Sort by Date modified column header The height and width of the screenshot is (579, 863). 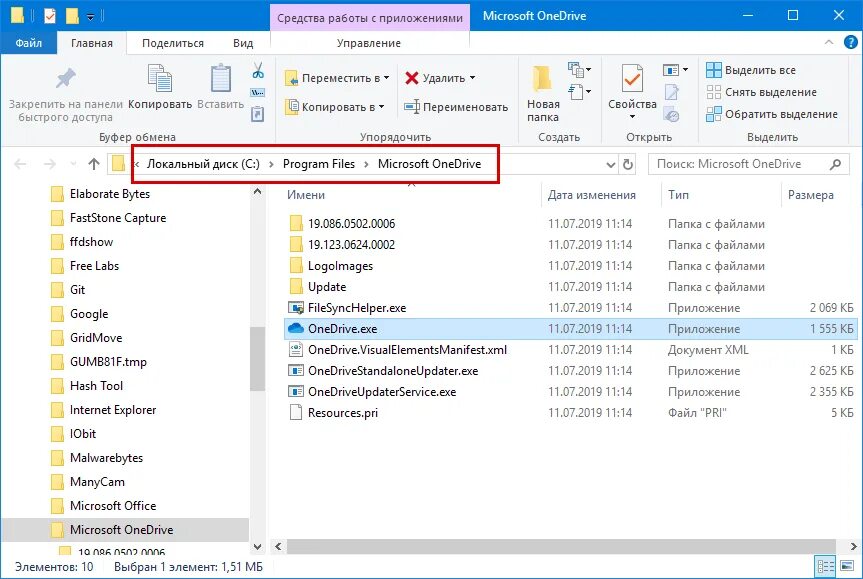[x=592, y=195]
